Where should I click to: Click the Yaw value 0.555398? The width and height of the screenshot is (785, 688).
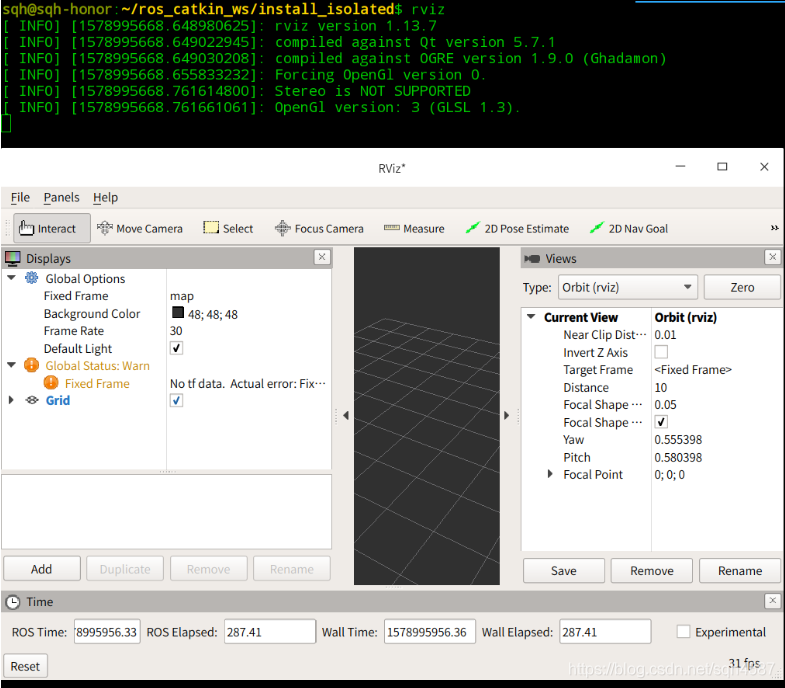click(678, 440)
